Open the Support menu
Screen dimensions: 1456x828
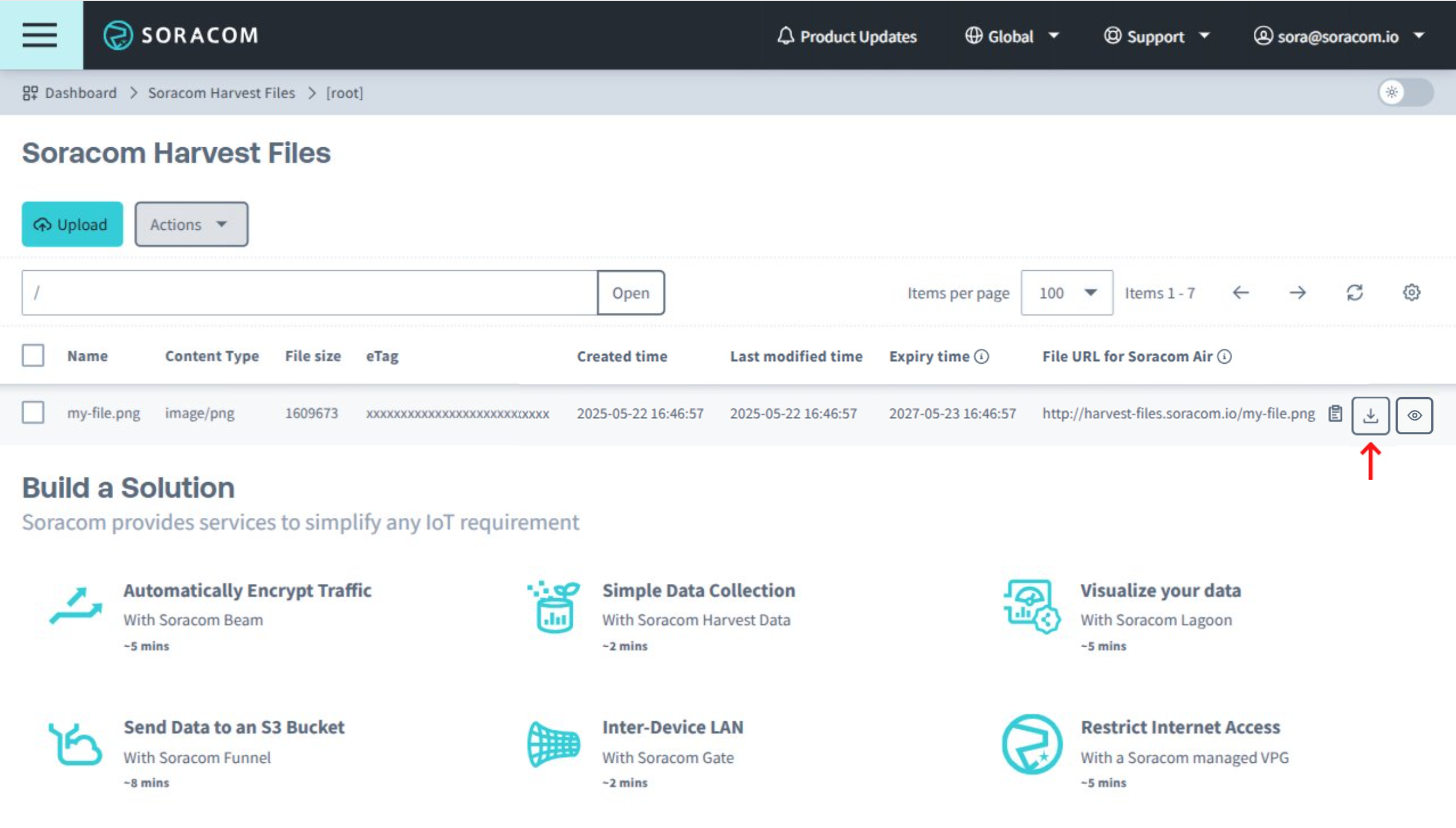(x=1156, y=36)
